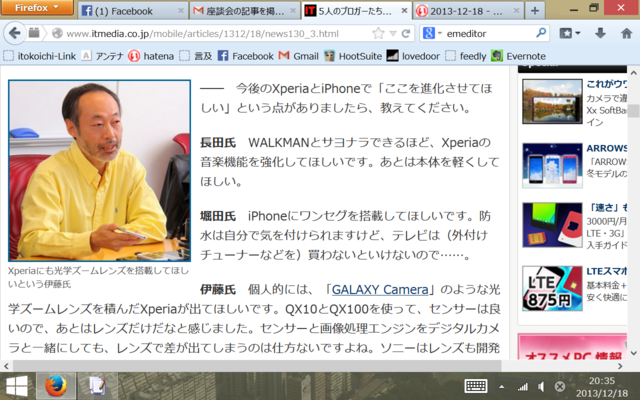The image size is (640, 400).
Task: Click the vertical scrollbar thumb
Action: click(633, 111)
